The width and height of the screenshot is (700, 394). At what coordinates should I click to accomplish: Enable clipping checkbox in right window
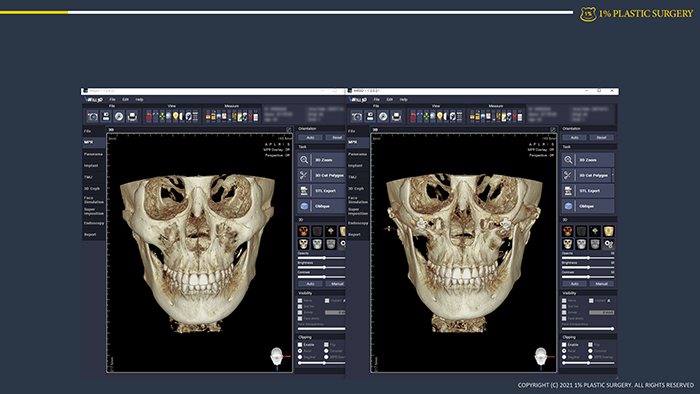click(564, 345)
